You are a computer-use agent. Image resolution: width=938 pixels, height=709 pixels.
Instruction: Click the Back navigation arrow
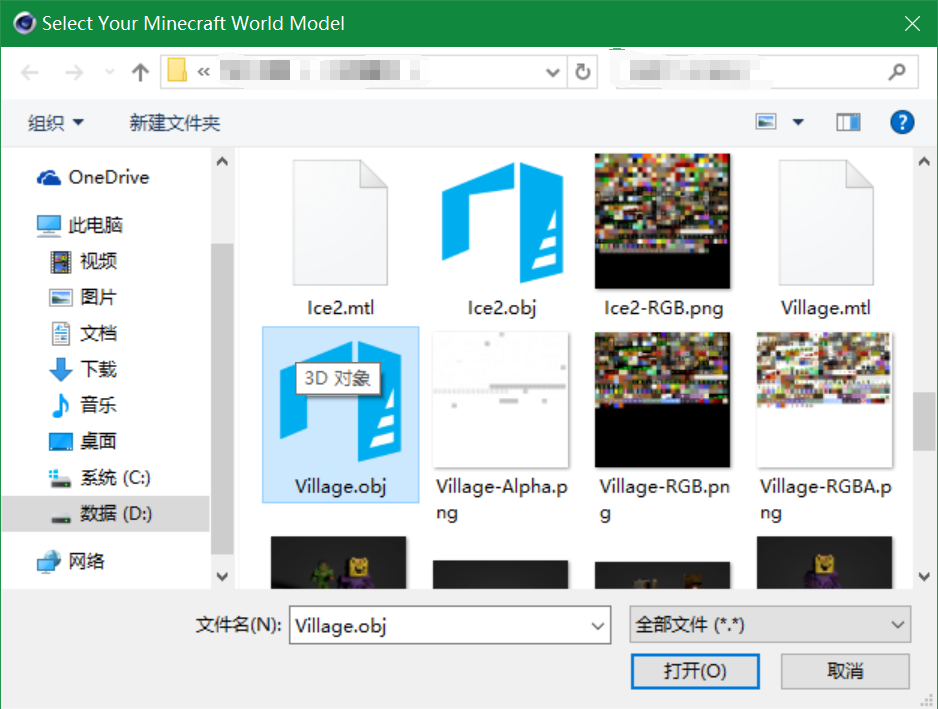(x=29, y=73)
